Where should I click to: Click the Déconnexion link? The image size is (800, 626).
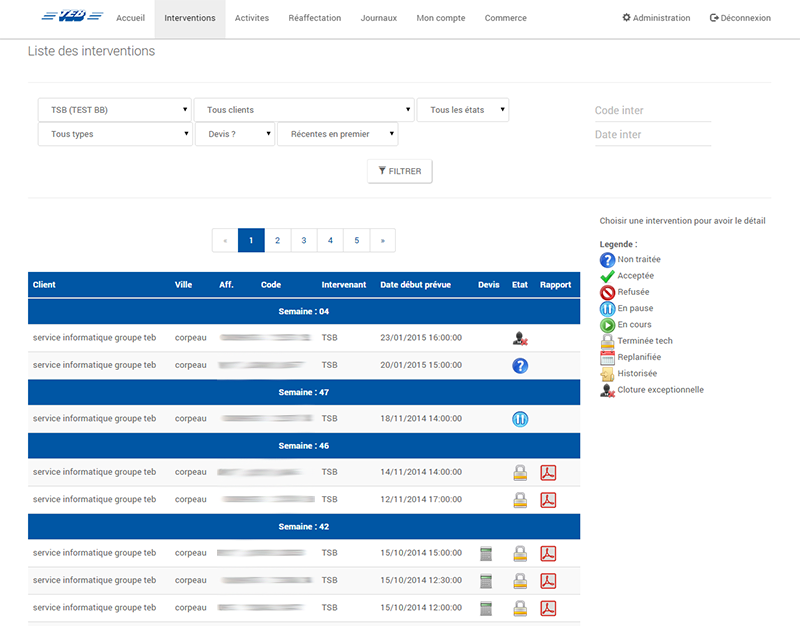[739, 18]
